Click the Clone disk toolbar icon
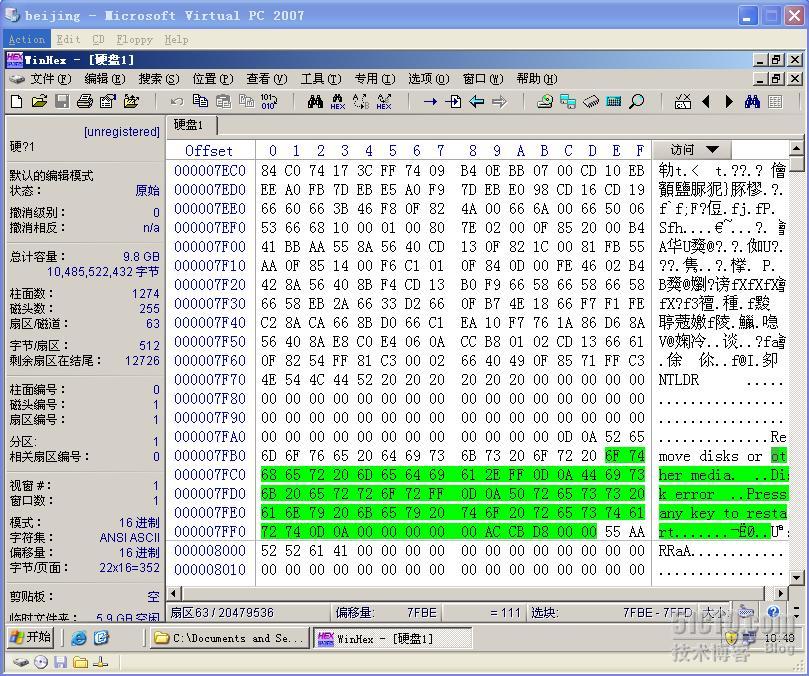Screen dimensions: 809x676 [568, 102]
